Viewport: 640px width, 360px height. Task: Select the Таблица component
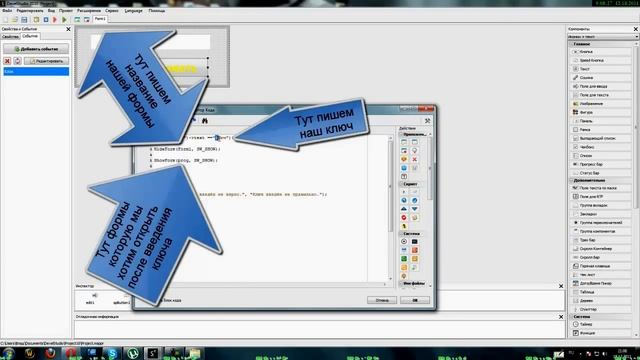pos(600,292)
